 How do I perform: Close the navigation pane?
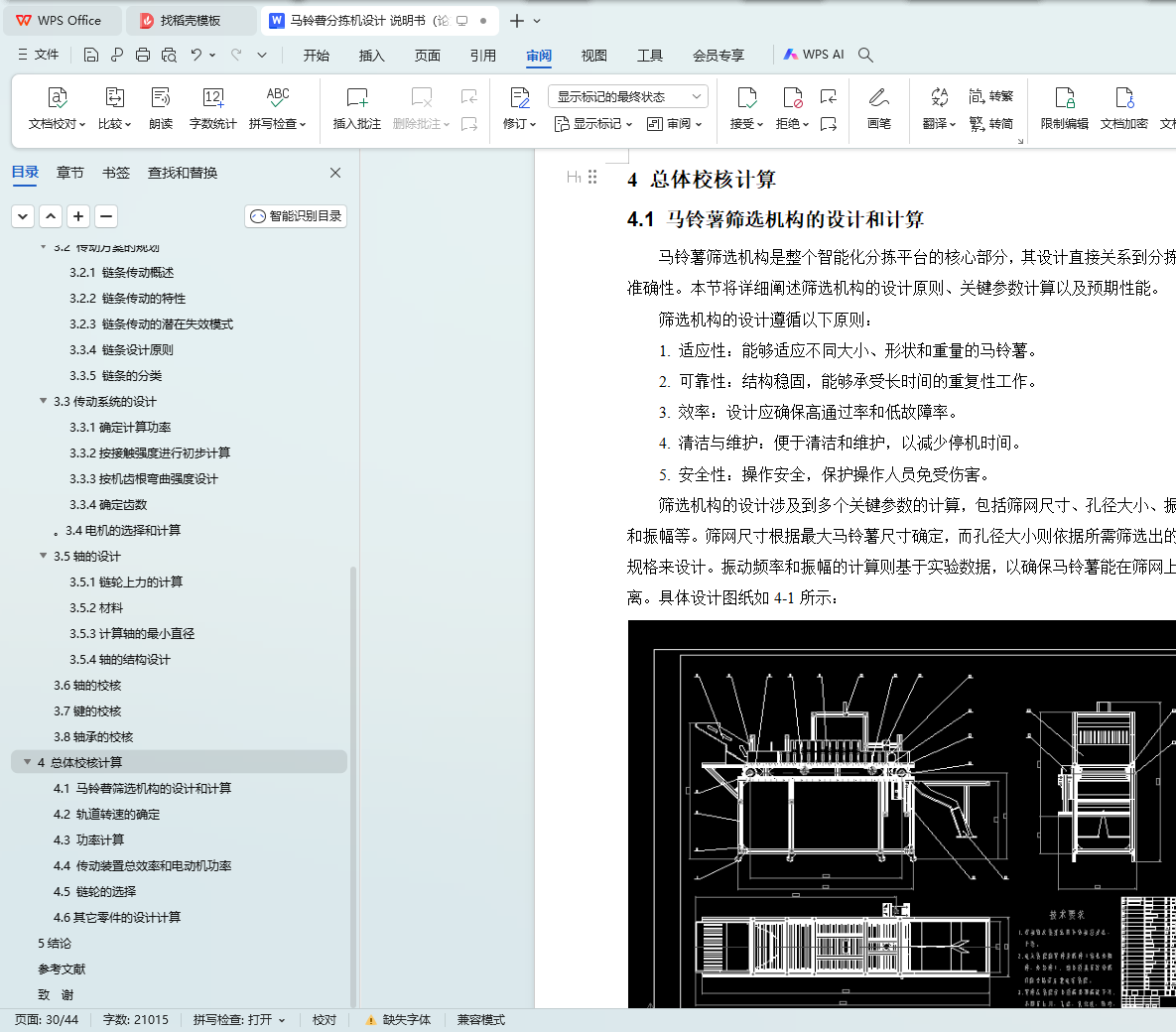(335, 173)
